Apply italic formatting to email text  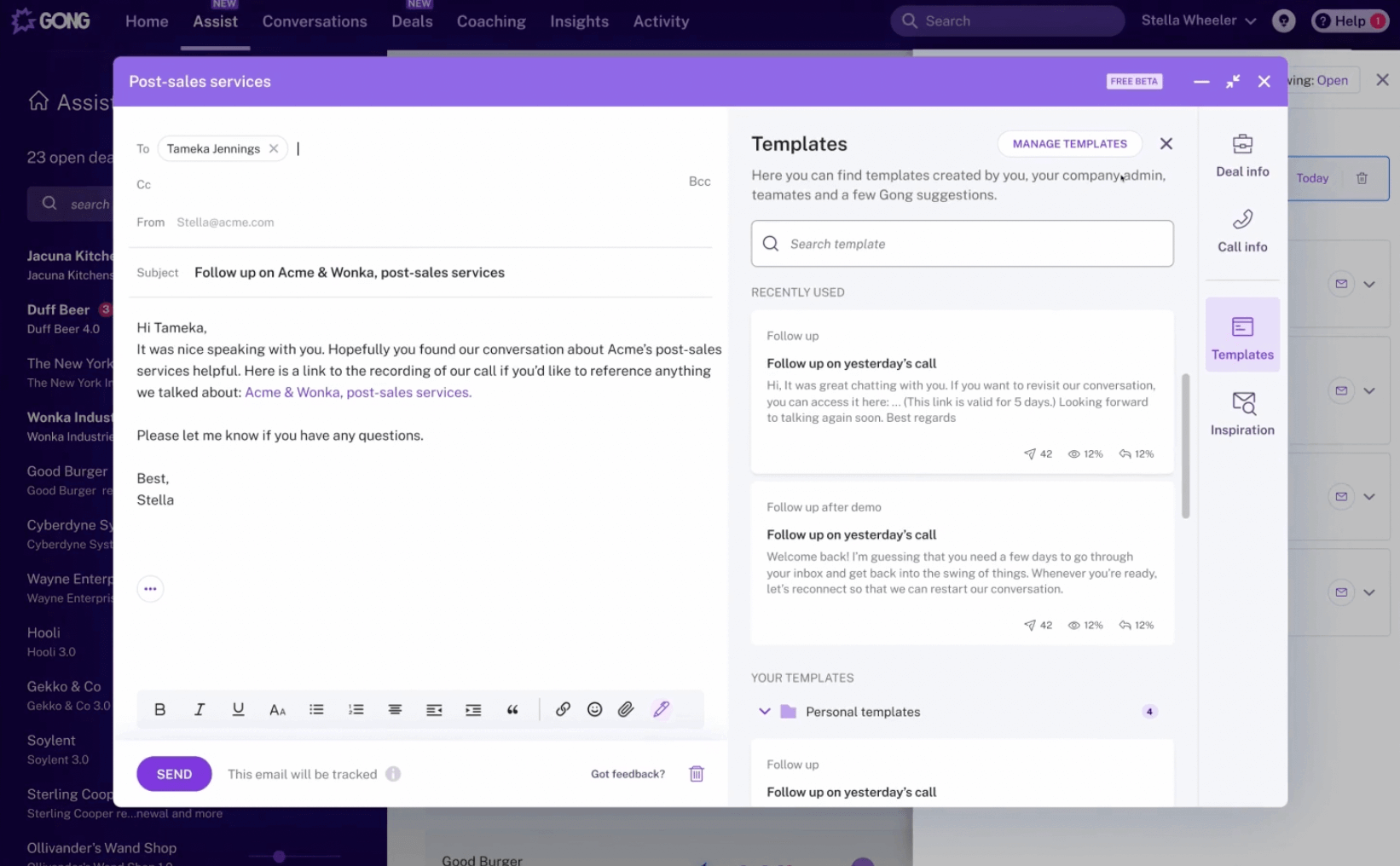coord(199,709)
